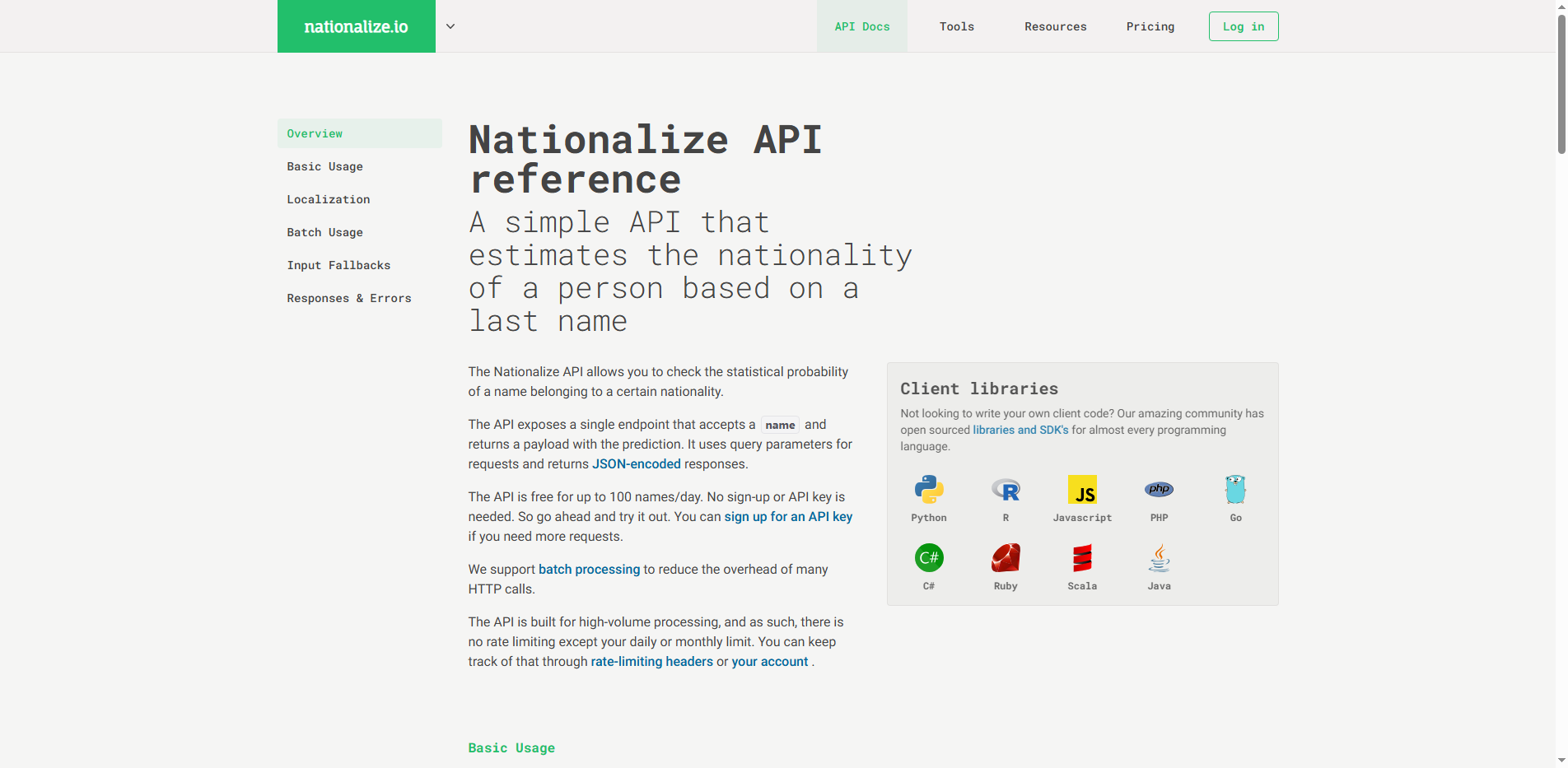Click the nationalize.io logo
The width and height of the screenshot is (1568, 768).
356,26
